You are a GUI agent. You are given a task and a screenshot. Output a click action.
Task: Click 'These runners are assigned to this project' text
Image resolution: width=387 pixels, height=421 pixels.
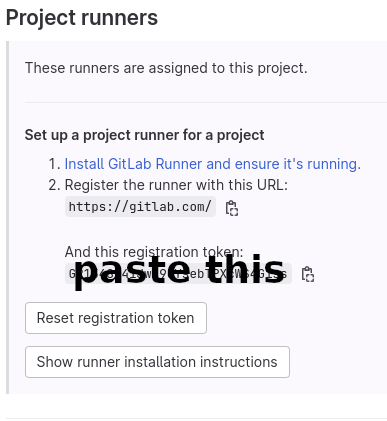point(166,68)
